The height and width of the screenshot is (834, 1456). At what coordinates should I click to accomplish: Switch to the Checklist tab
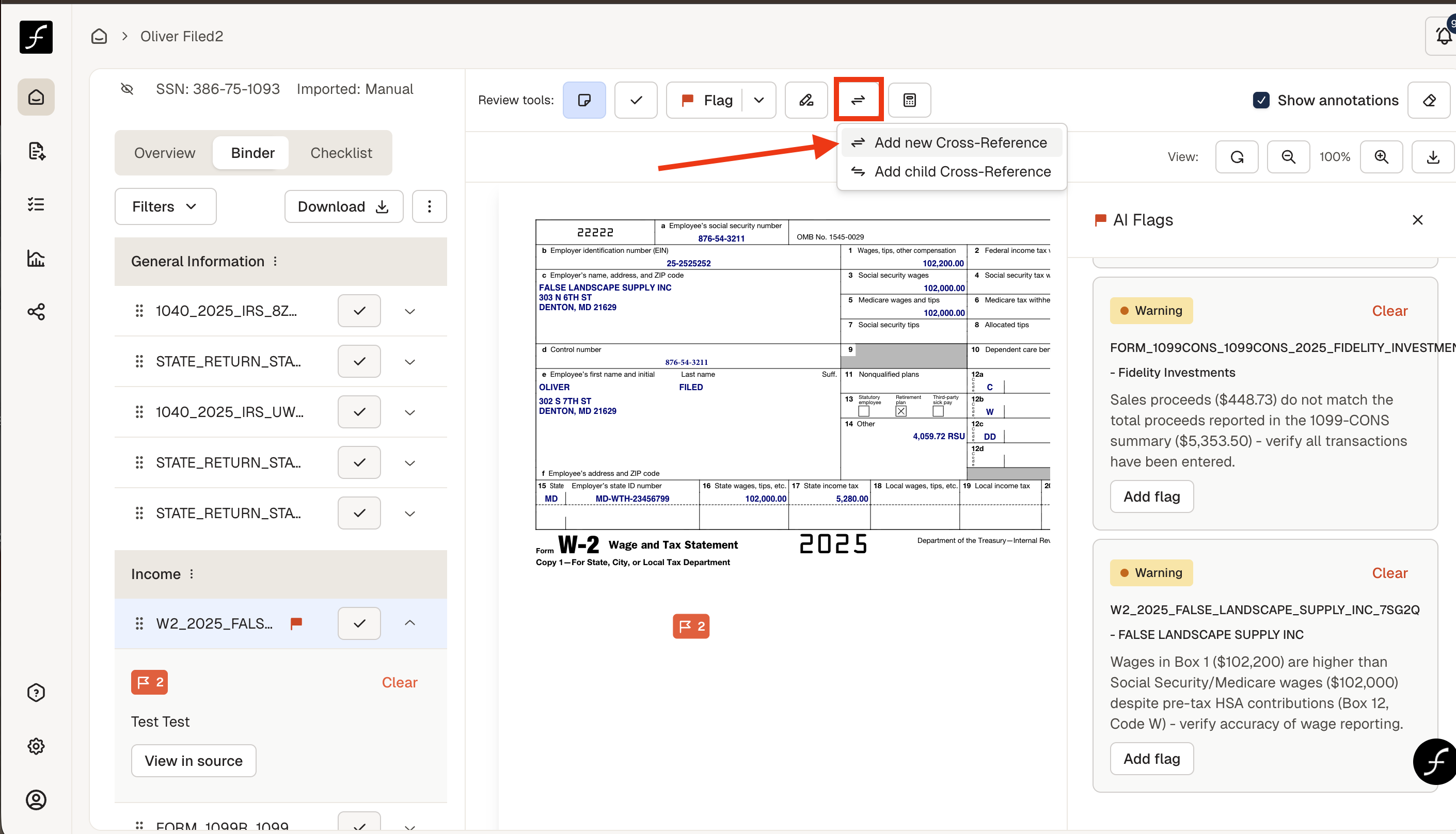341,153
